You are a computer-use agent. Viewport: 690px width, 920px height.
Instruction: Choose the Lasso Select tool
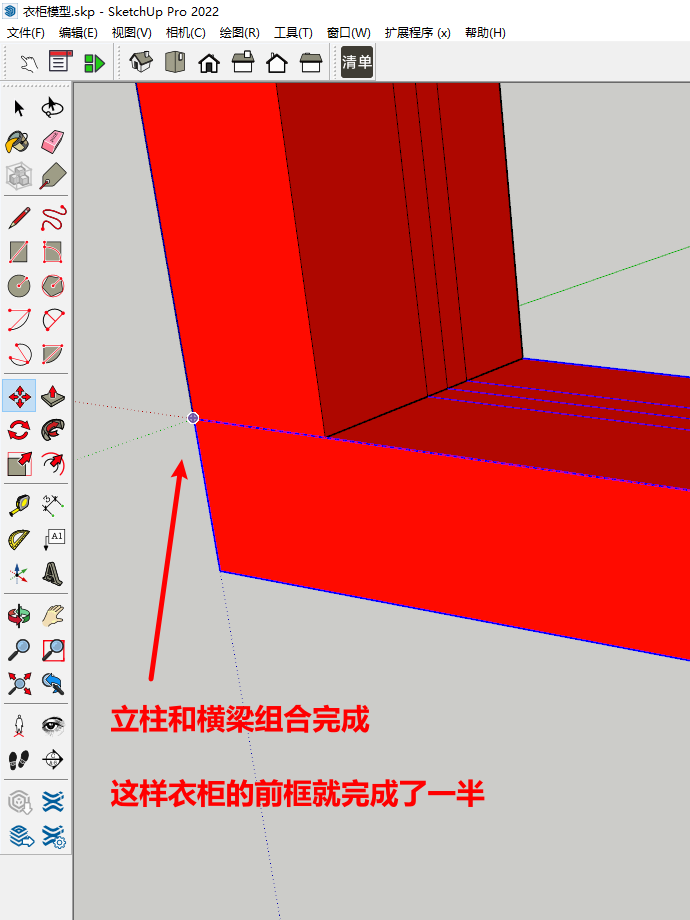point(53,108)
